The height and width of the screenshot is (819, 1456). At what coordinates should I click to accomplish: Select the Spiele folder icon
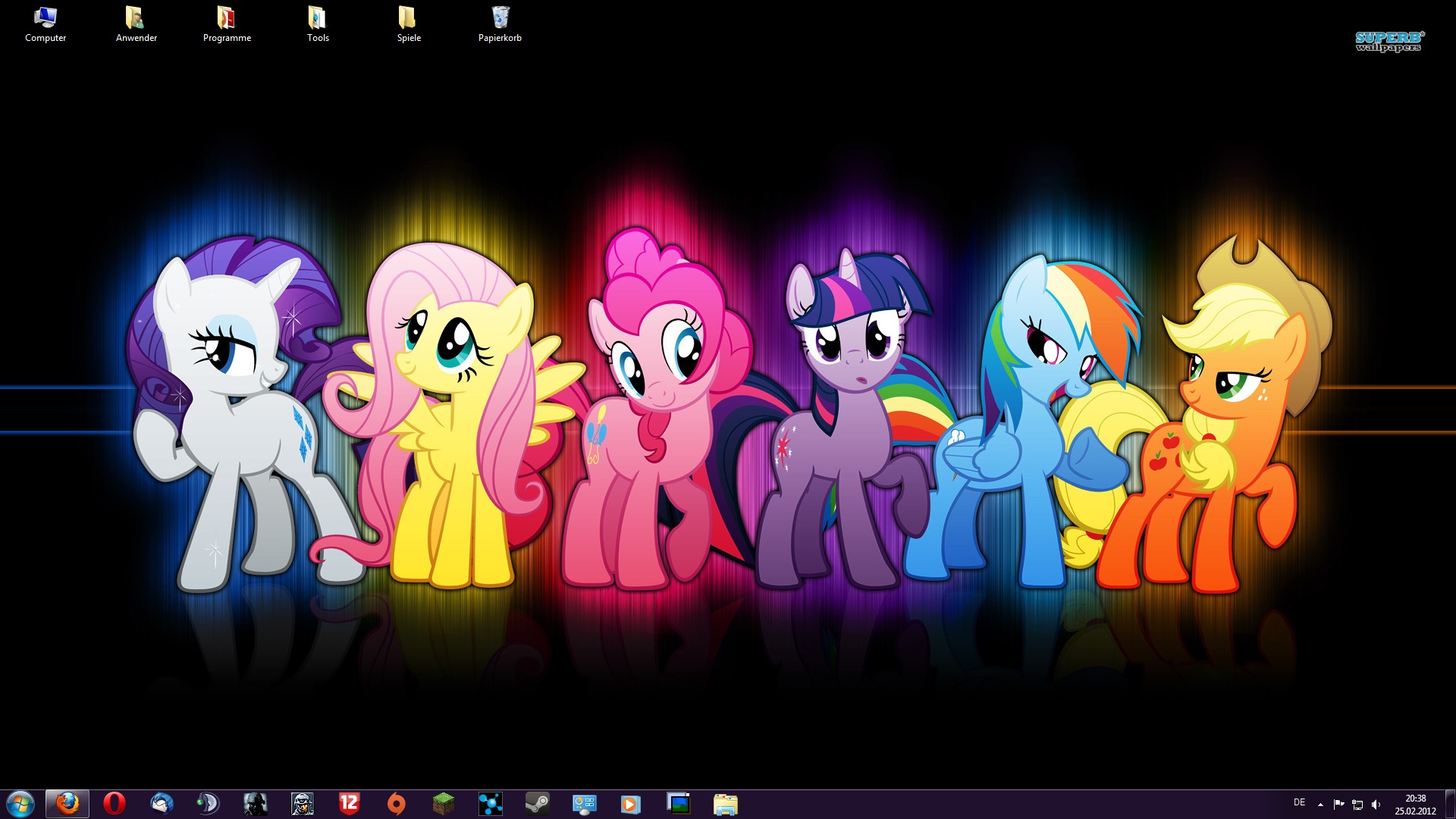(x=409, y=24)
